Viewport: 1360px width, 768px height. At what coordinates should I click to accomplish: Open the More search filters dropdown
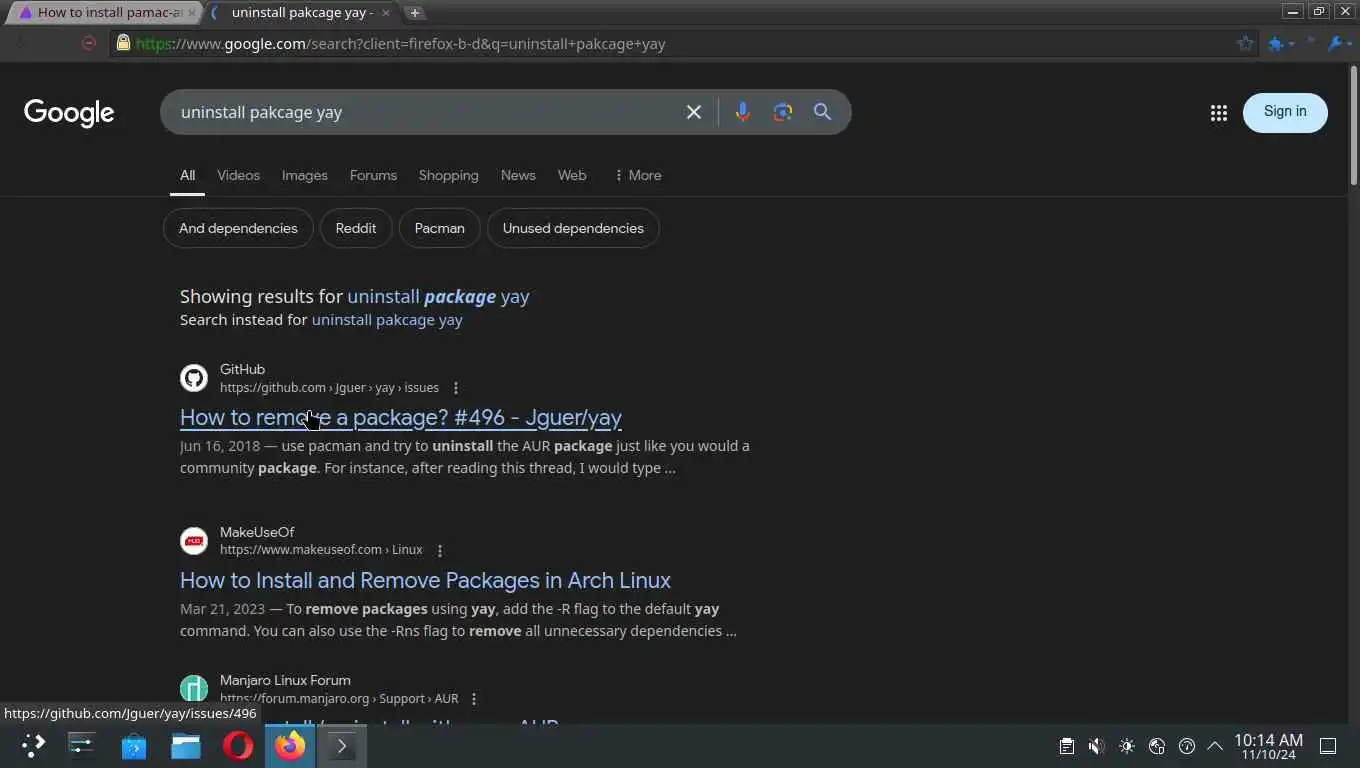(637, 175)
